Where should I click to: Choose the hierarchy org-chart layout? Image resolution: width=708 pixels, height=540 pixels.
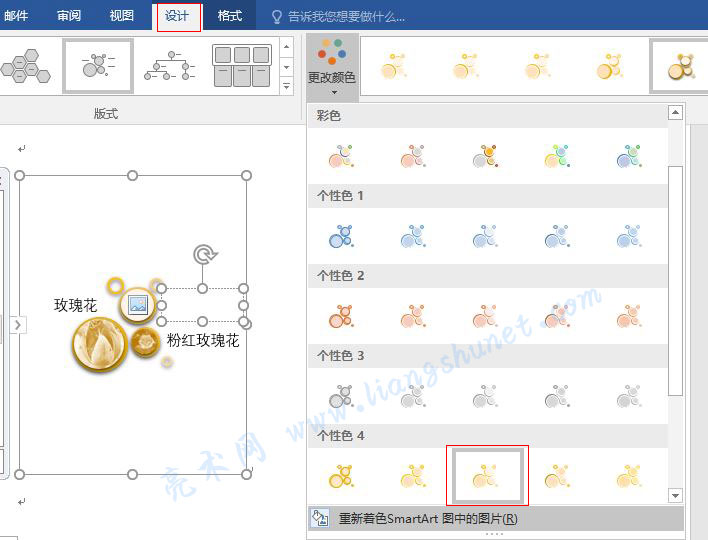tap(169, 66)
